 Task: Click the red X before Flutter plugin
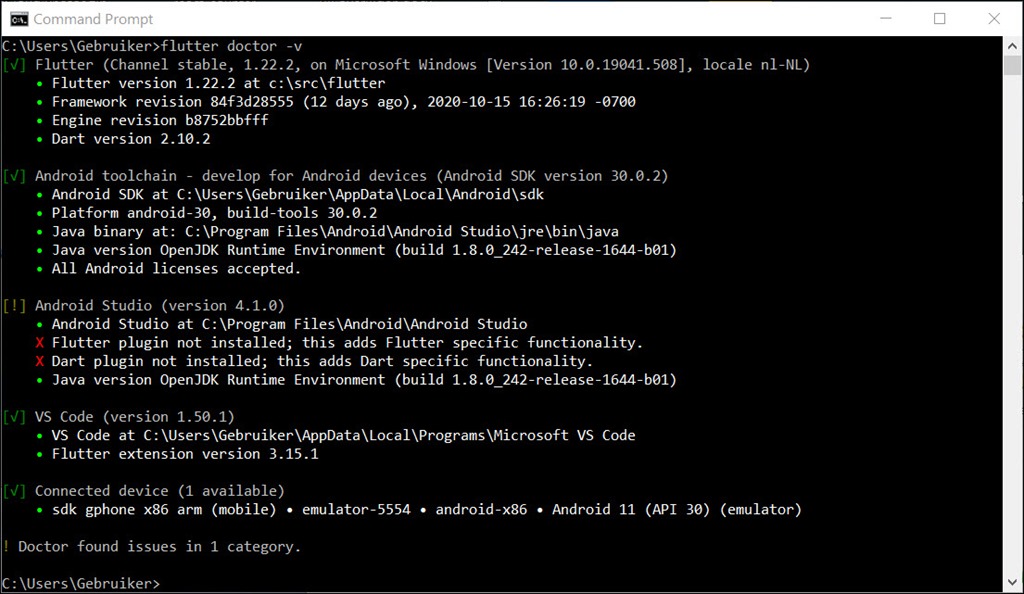(x=40, y=343)
